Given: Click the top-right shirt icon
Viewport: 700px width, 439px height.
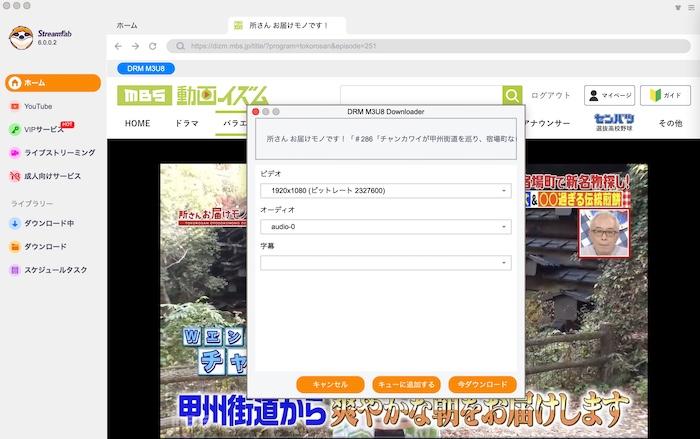Looking at the screenshot, I should pyautogui.click(x=678, y=7).
